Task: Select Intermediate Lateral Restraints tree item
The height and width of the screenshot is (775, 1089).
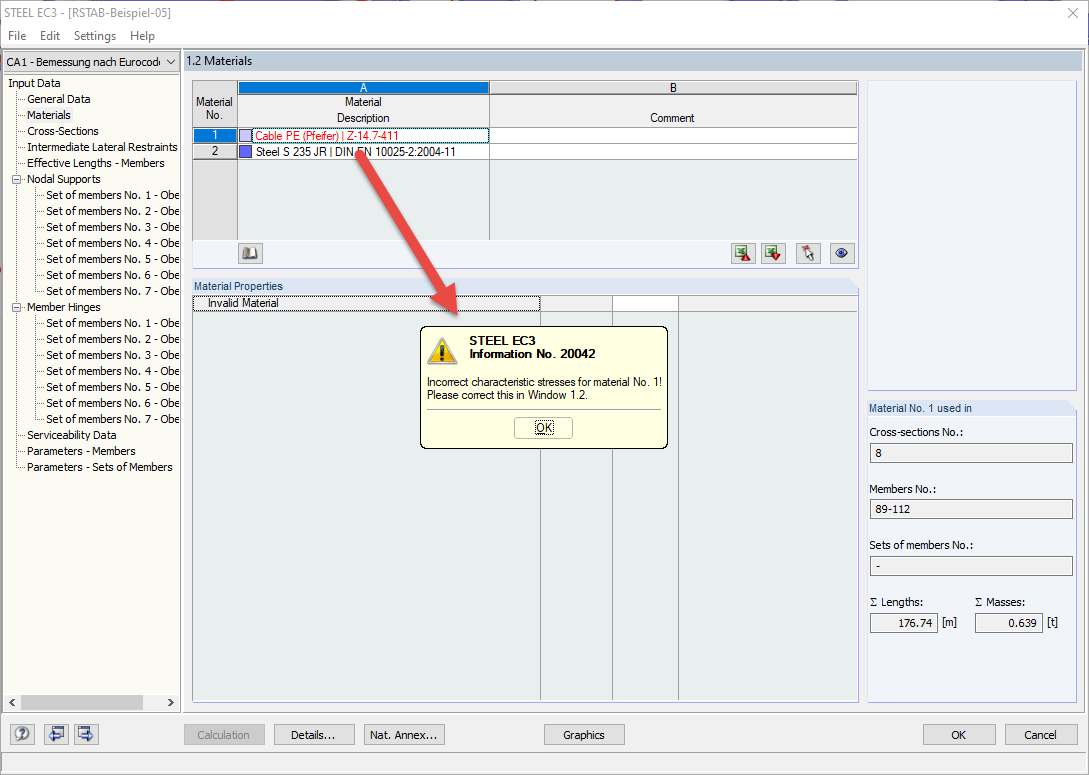Action: (102, 147)
